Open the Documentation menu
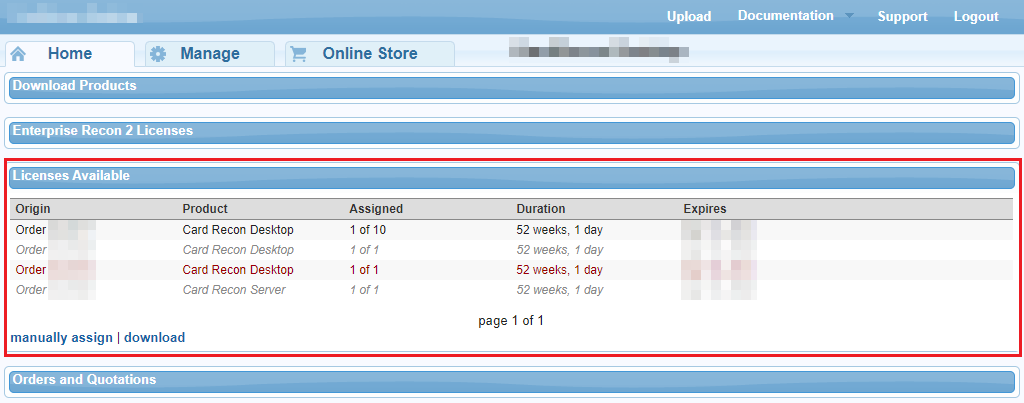 785,16
